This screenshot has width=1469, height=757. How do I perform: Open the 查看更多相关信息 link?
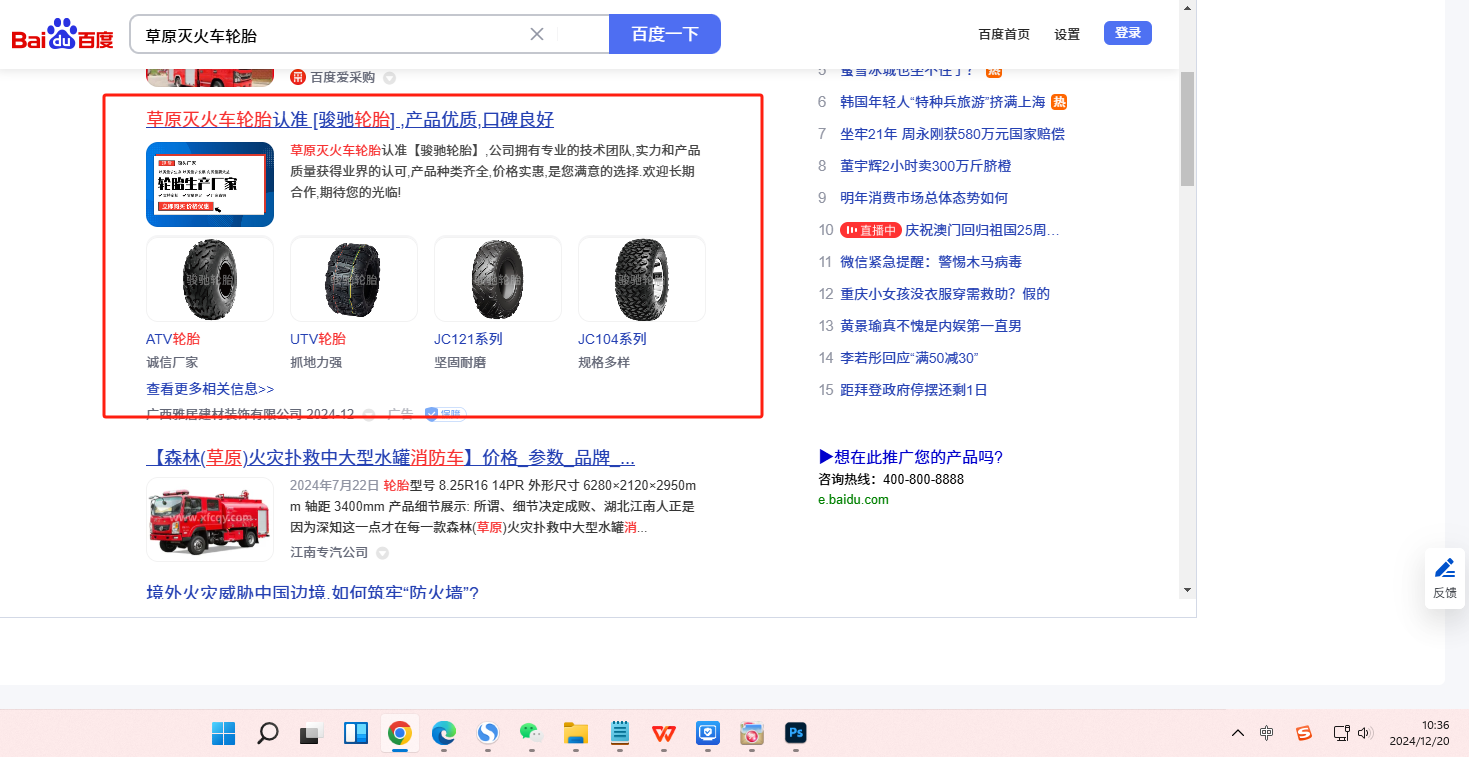(210, 389)
